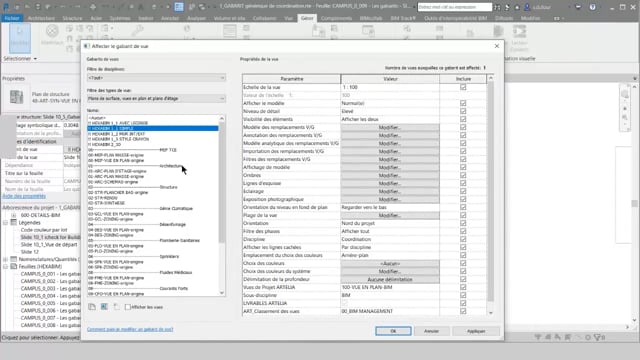Screen dimensions: 640x360
Task: Toggle the Afficher les vues checkbox
Action: point(128,307)
